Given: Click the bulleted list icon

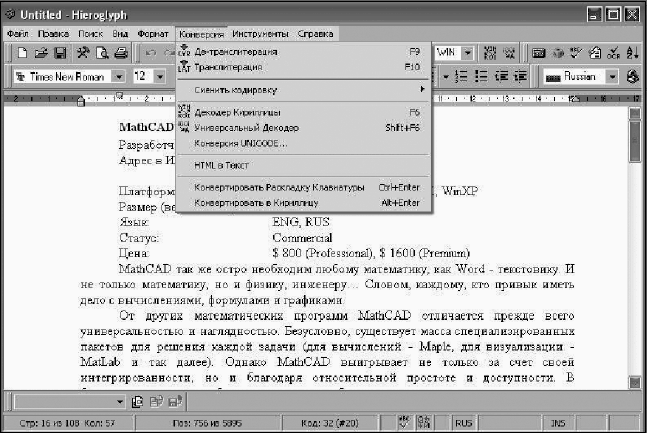Looking at the screenshot, I should 481,76.
